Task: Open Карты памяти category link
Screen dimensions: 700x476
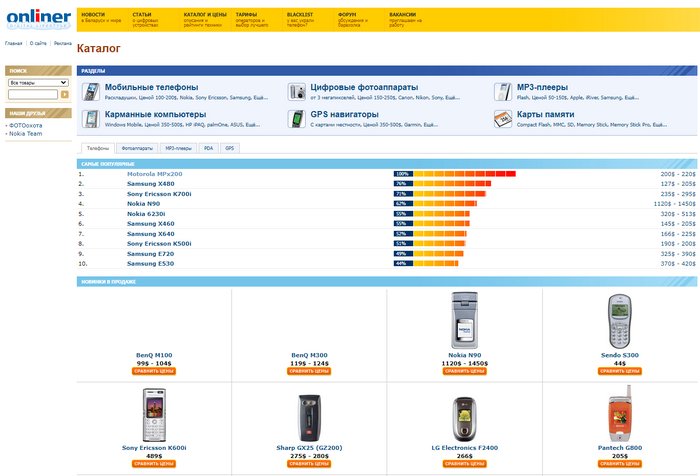Action: 546,115
